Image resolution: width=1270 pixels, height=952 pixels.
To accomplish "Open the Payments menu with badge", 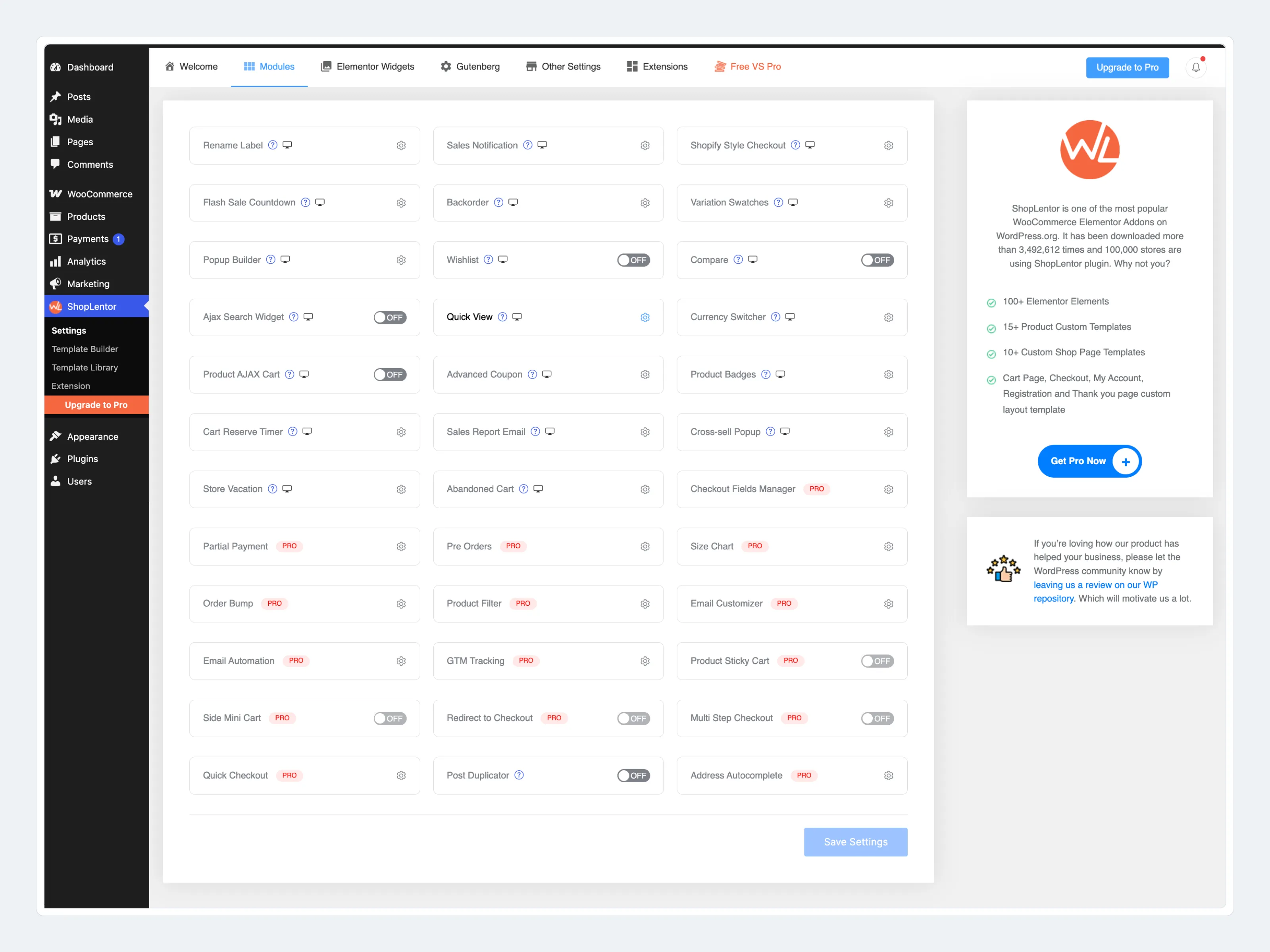I will coord(87,239).
